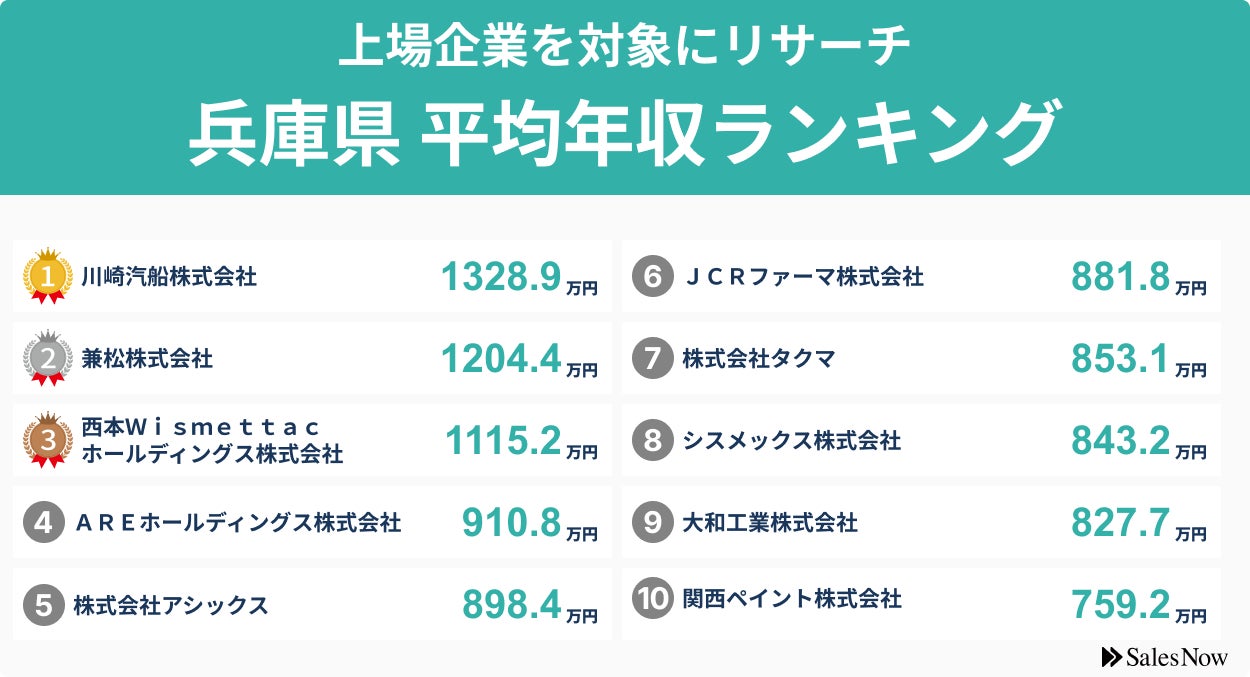The height and width of the screenshot is (677, 1250).
Task: Click the 上場企業を対象にリサーチ subtitle
Action: pos(624,45)
